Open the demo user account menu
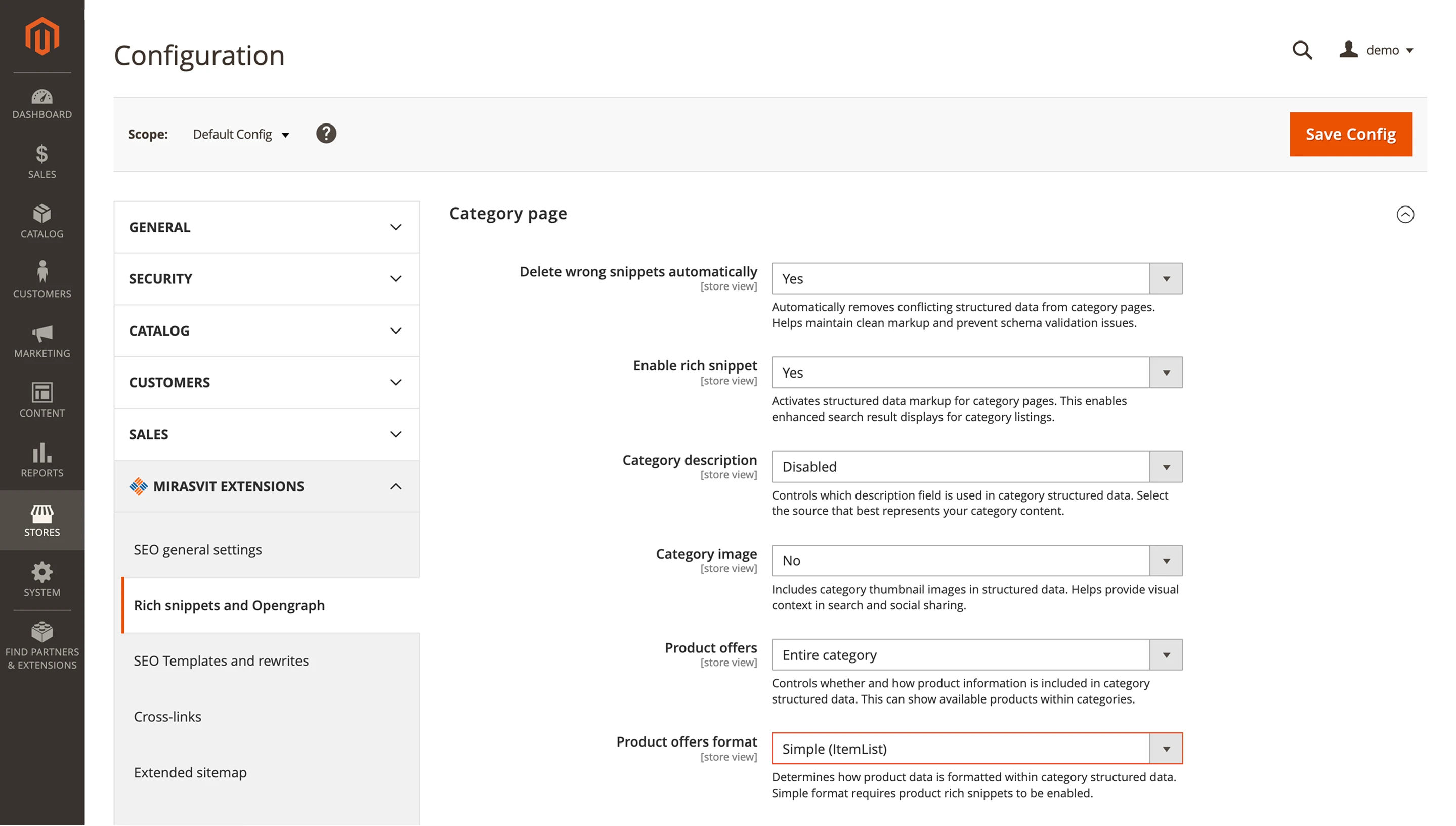 coord(1378,50)
